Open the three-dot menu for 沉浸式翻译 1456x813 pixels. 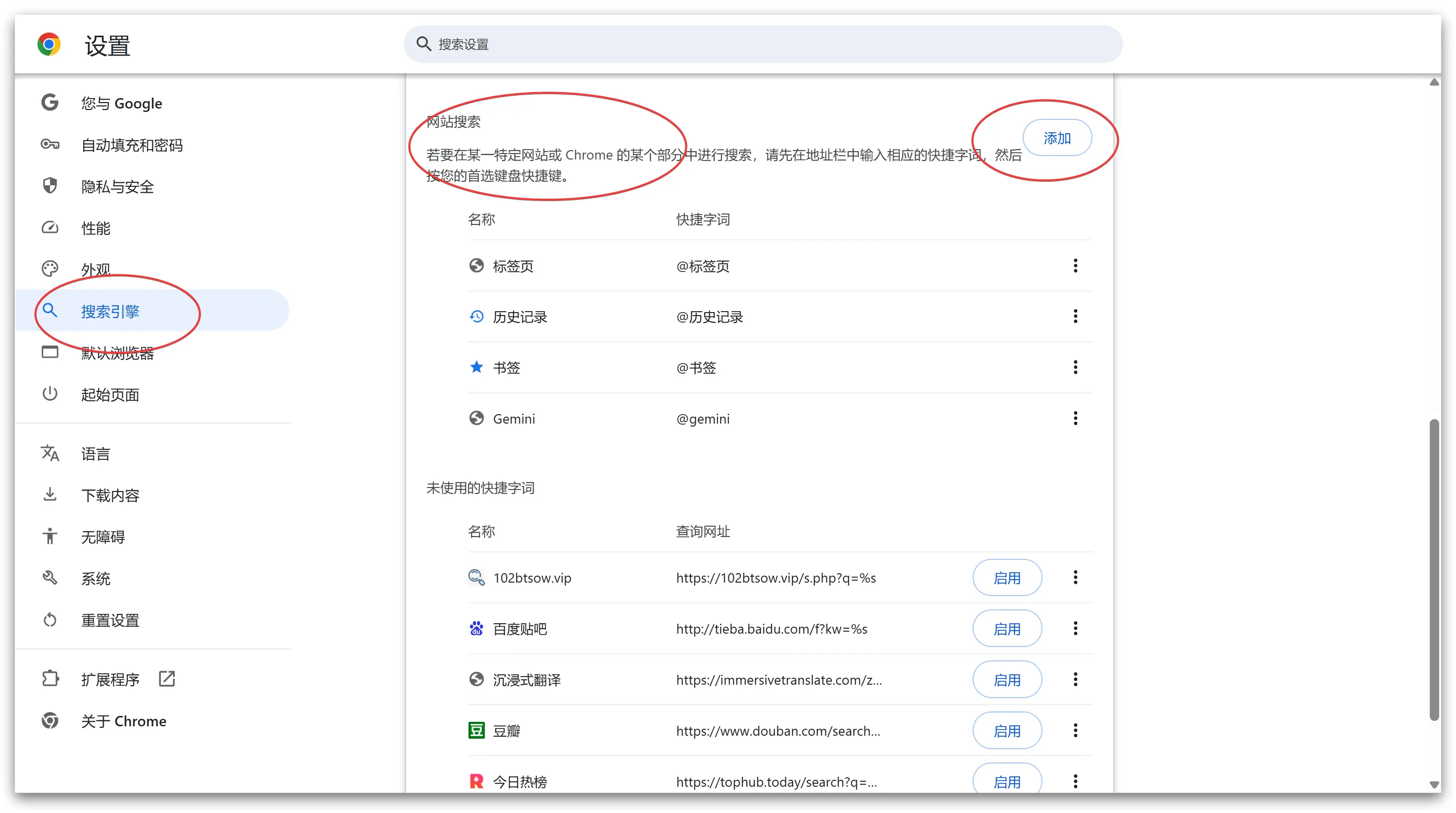click(x=1075, y=679)
